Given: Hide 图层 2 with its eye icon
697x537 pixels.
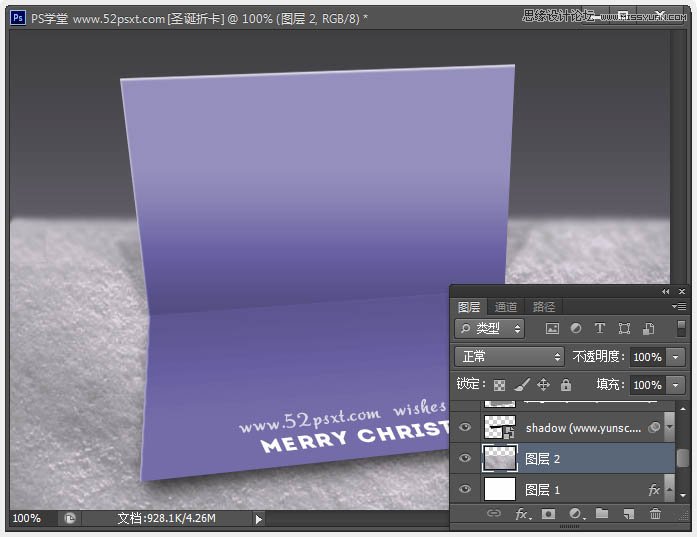Looking at the screenshot, I should pyautogui.click(x=465, y=458).
